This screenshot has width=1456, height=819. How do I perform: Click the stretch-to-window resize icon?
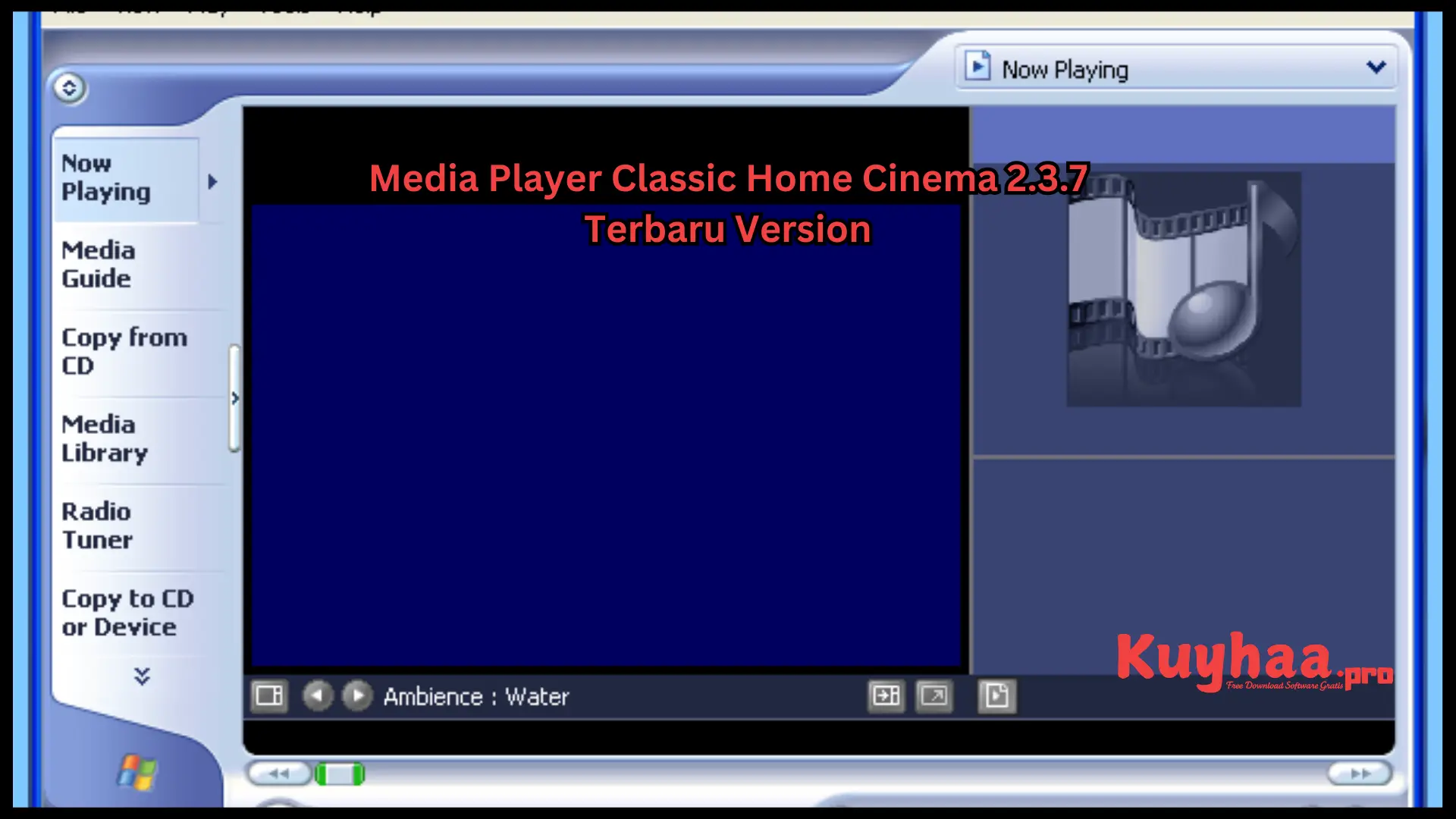(x=931, y=696)
